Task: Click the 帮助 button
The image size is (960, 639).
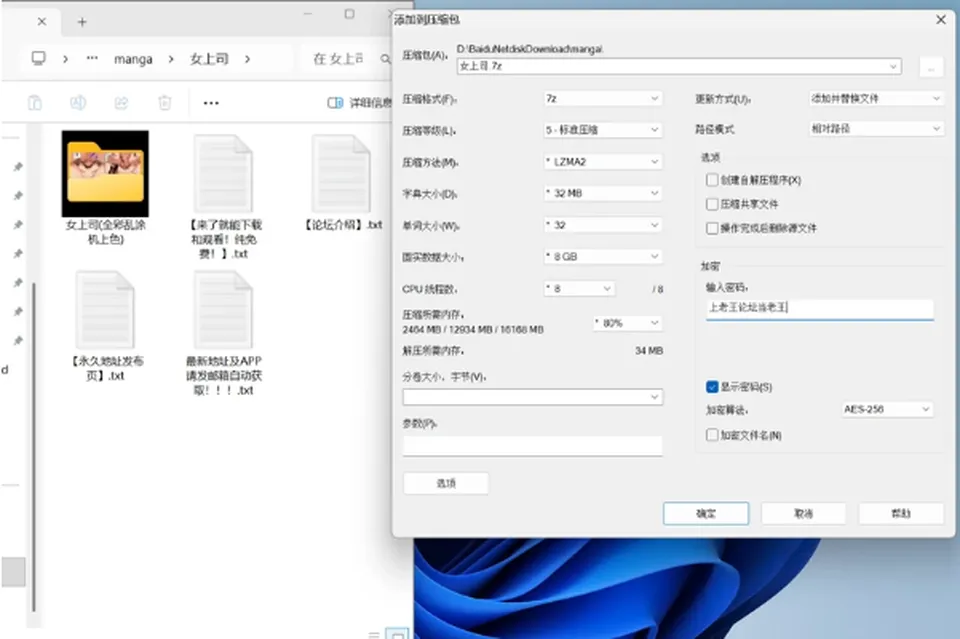Action: click(901, 514)
